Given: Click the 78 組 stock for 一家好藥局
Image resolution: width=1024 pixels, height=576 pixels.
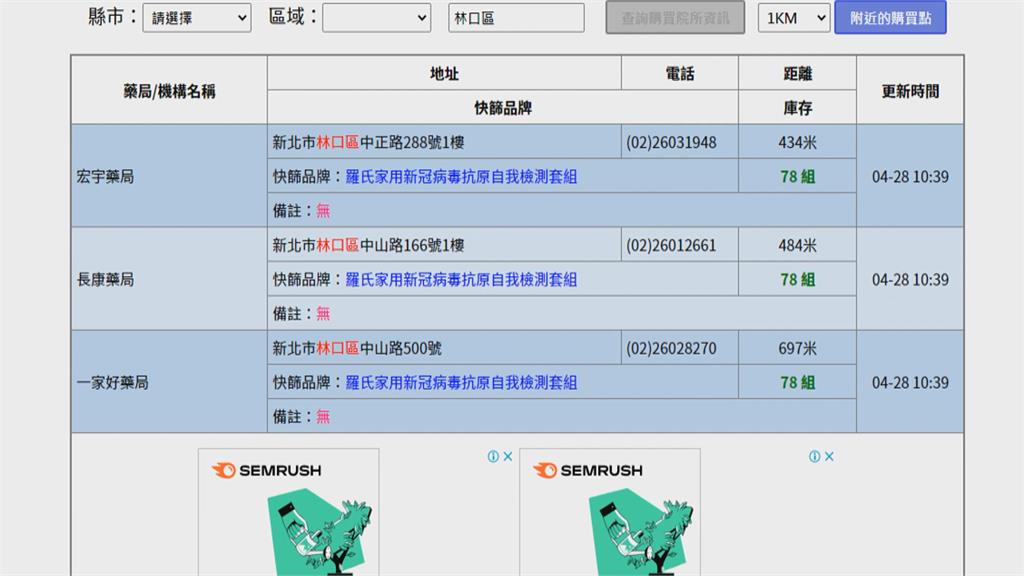Looking at the screenshot, I should coord(797,383).
